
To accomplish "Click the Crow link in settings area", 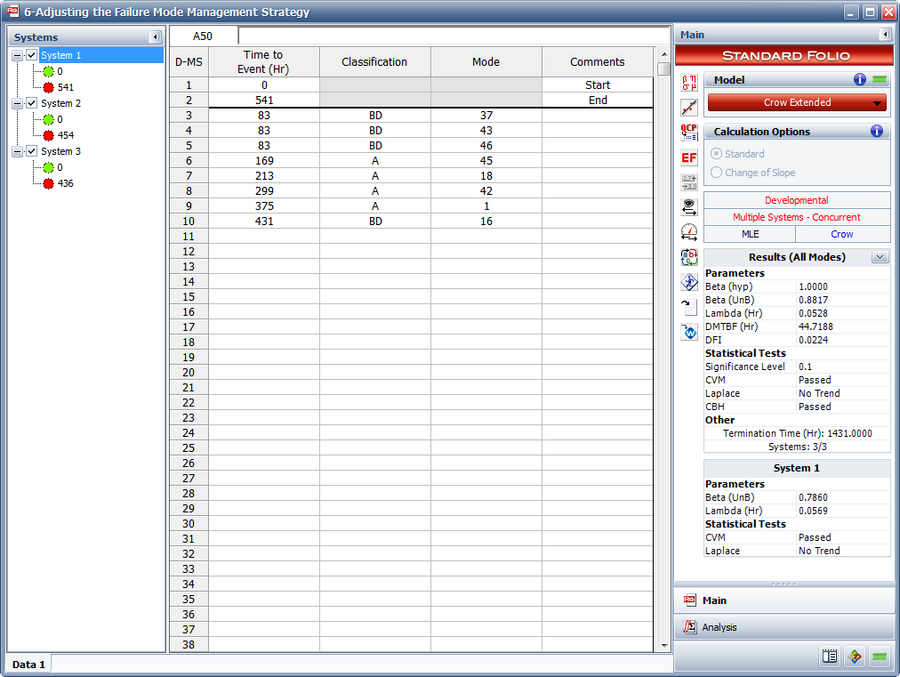I will click(842, 233).
